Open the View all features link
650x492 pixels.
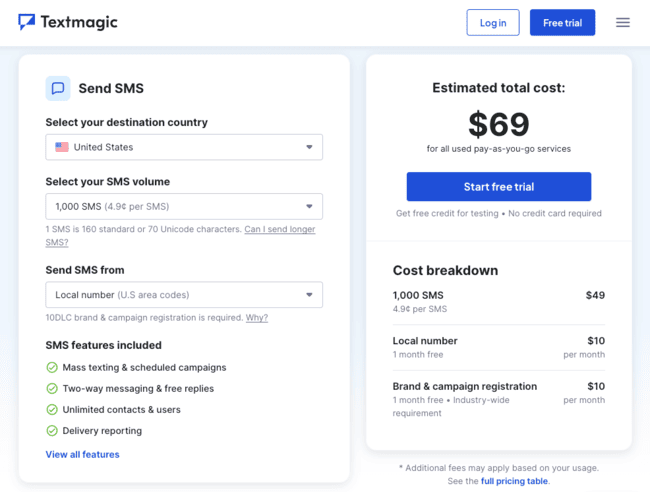pyautogui.click(x=82, y=454)
